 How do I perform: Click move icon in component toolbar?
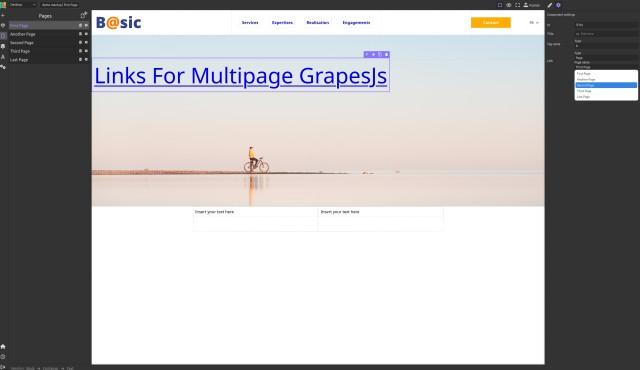(373, 54)
